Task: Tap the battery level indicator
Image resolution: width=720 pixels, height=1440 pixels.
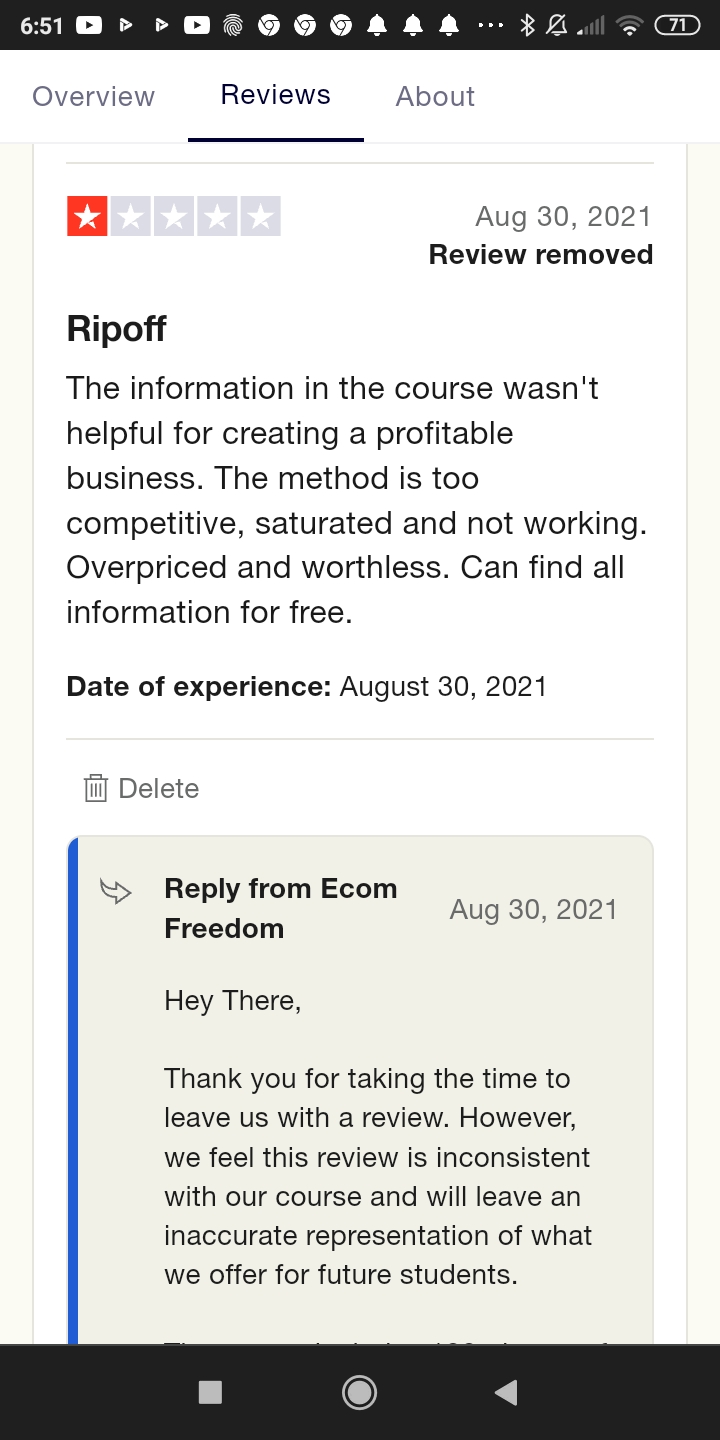Action: [x=677, y=26]
